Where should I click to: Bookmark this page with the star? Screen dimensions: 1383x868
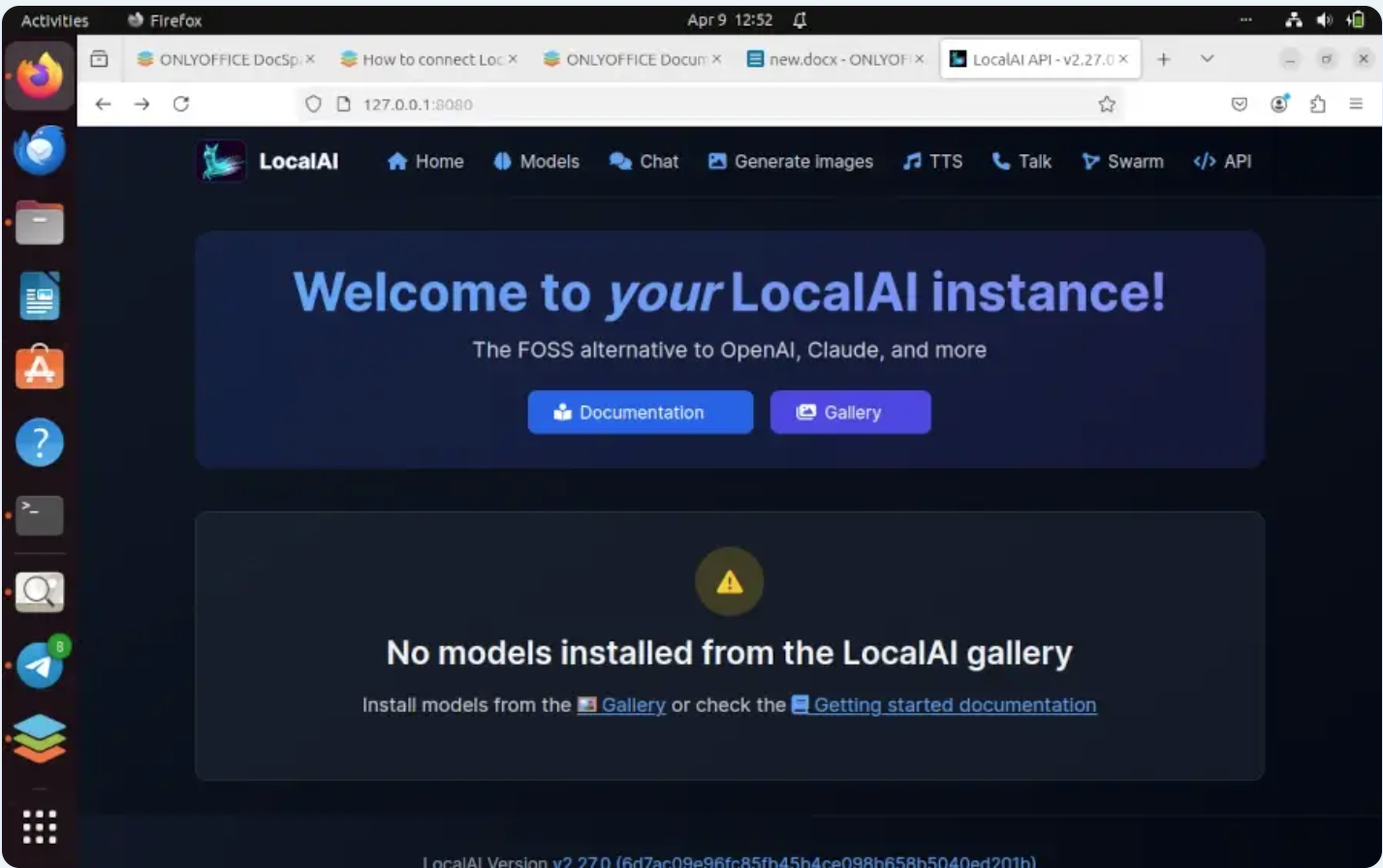pos(1107,104)
